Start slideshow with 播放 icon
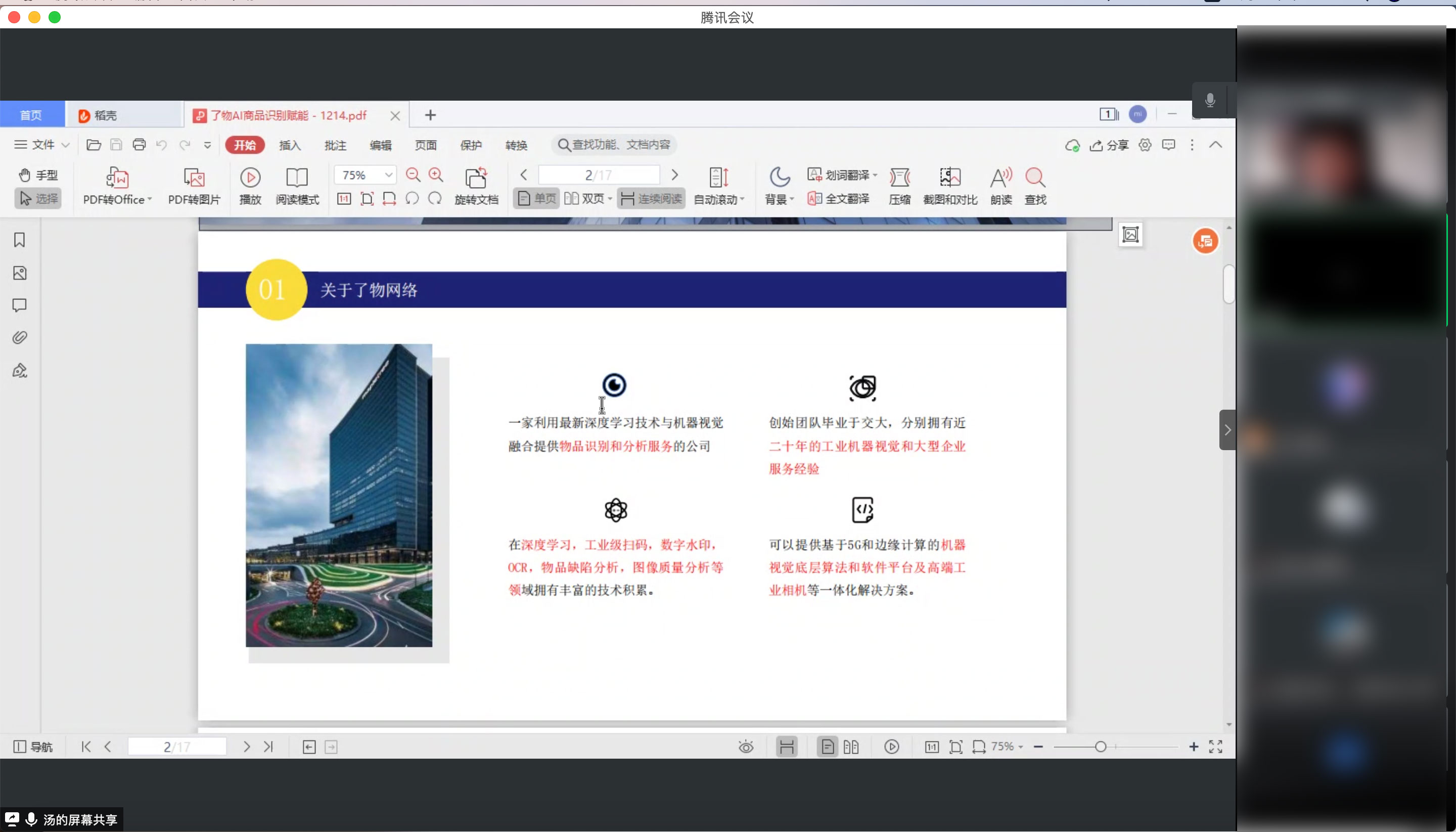 pos(250,178)
